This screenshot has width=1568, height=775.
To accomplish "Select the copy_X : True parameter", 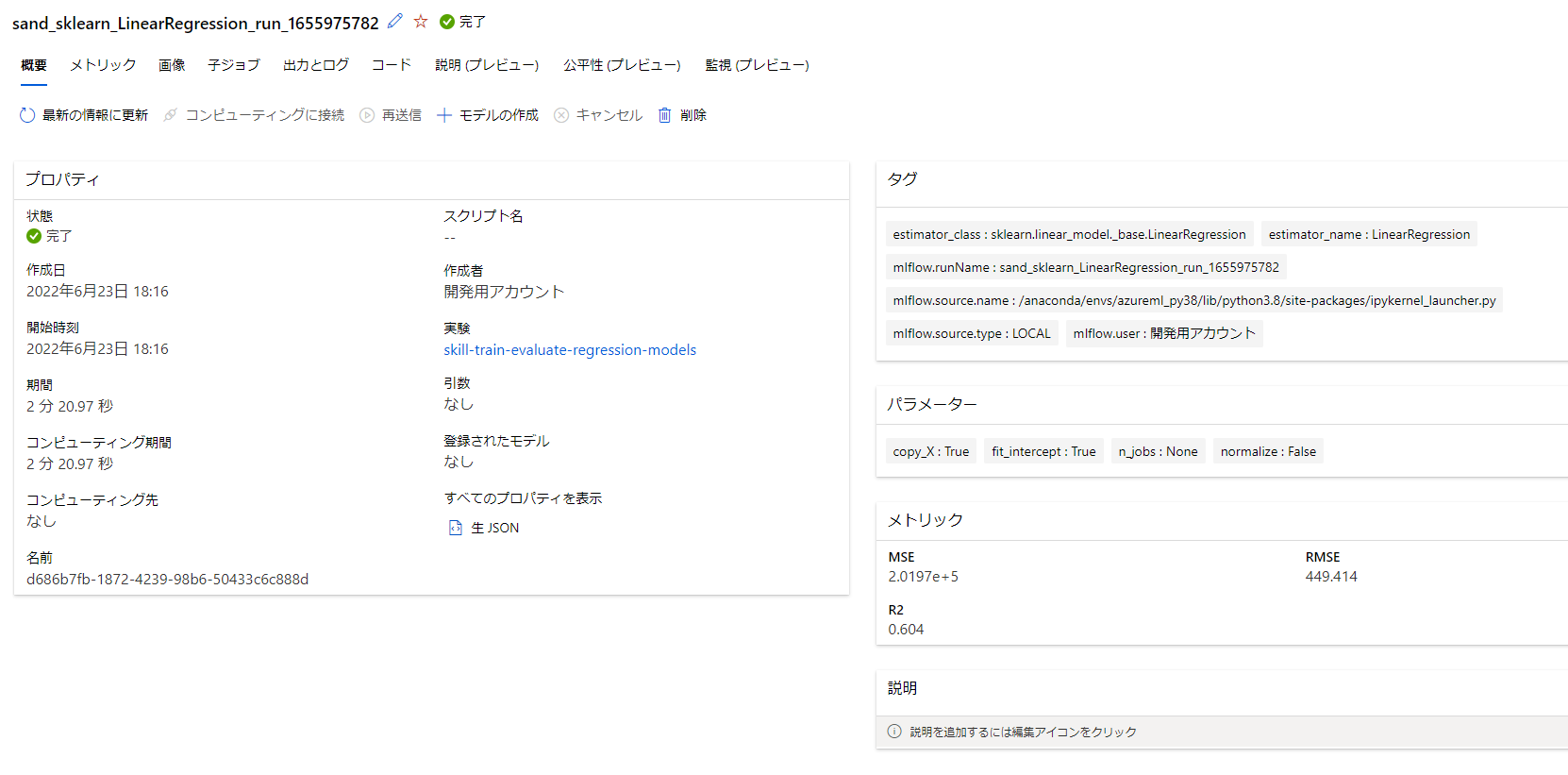I will (931, 451).
